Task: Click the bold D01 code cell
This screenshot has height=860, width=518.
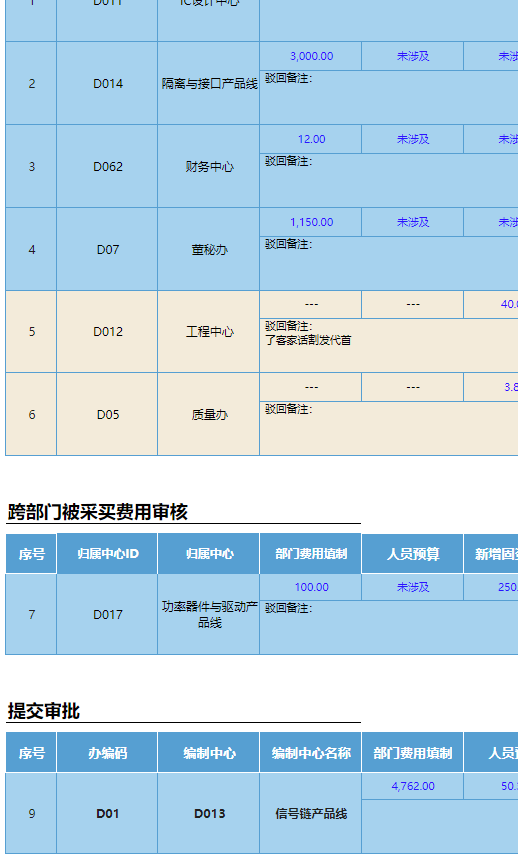Action: point(108,813)
